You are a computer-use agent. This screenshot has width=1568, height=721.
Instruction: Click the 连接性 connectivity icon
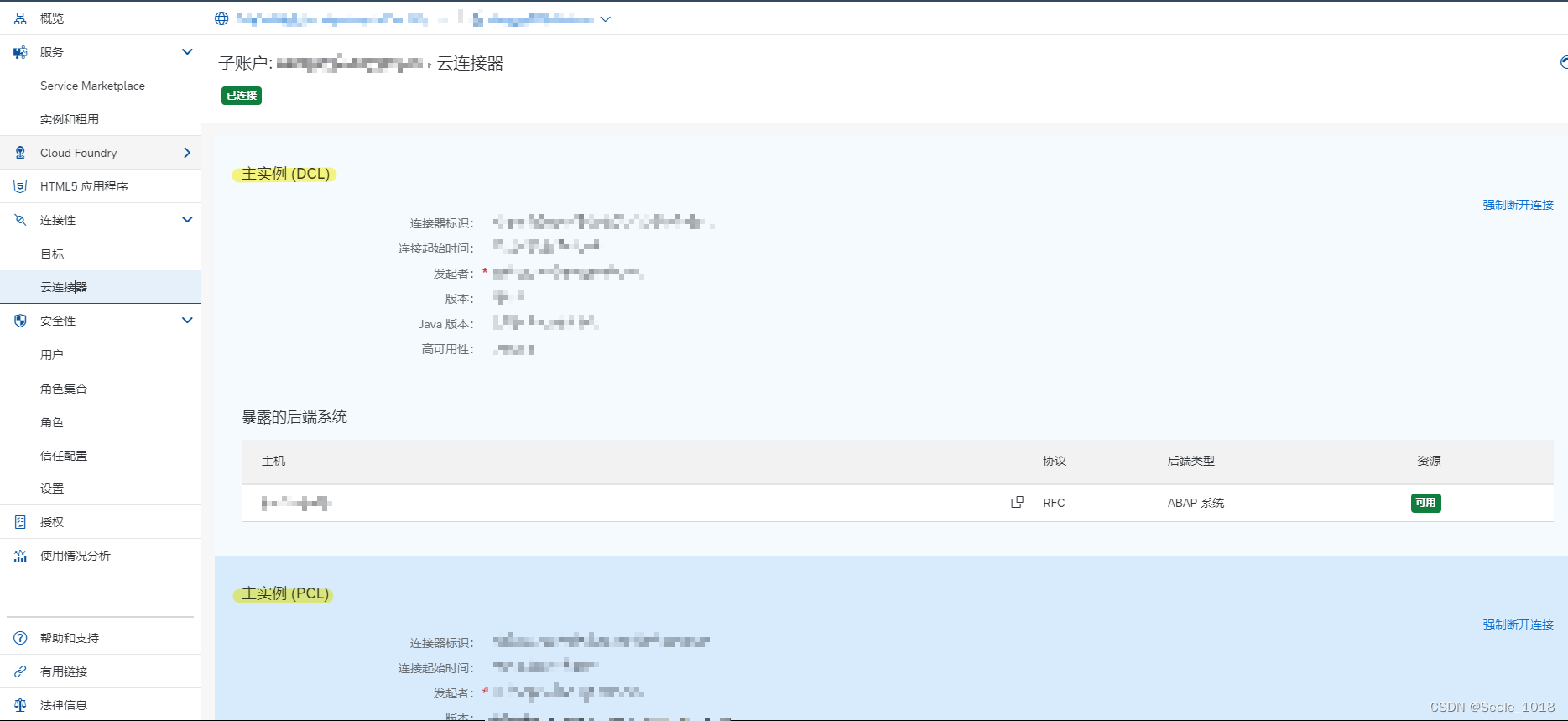pyautogui.click(x=20, y=220)
